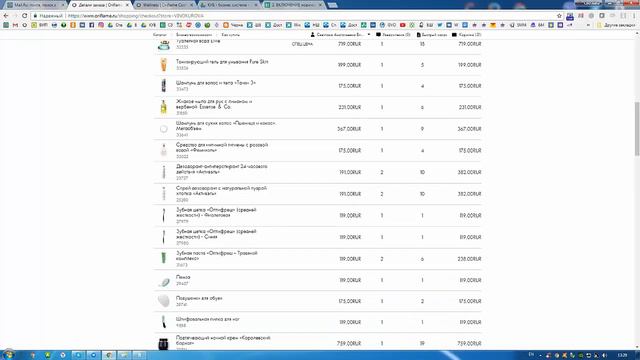This screenshot has height=360, width=640.
Task: Switch to the fifth browser tab with green icon
Action: 294,5
